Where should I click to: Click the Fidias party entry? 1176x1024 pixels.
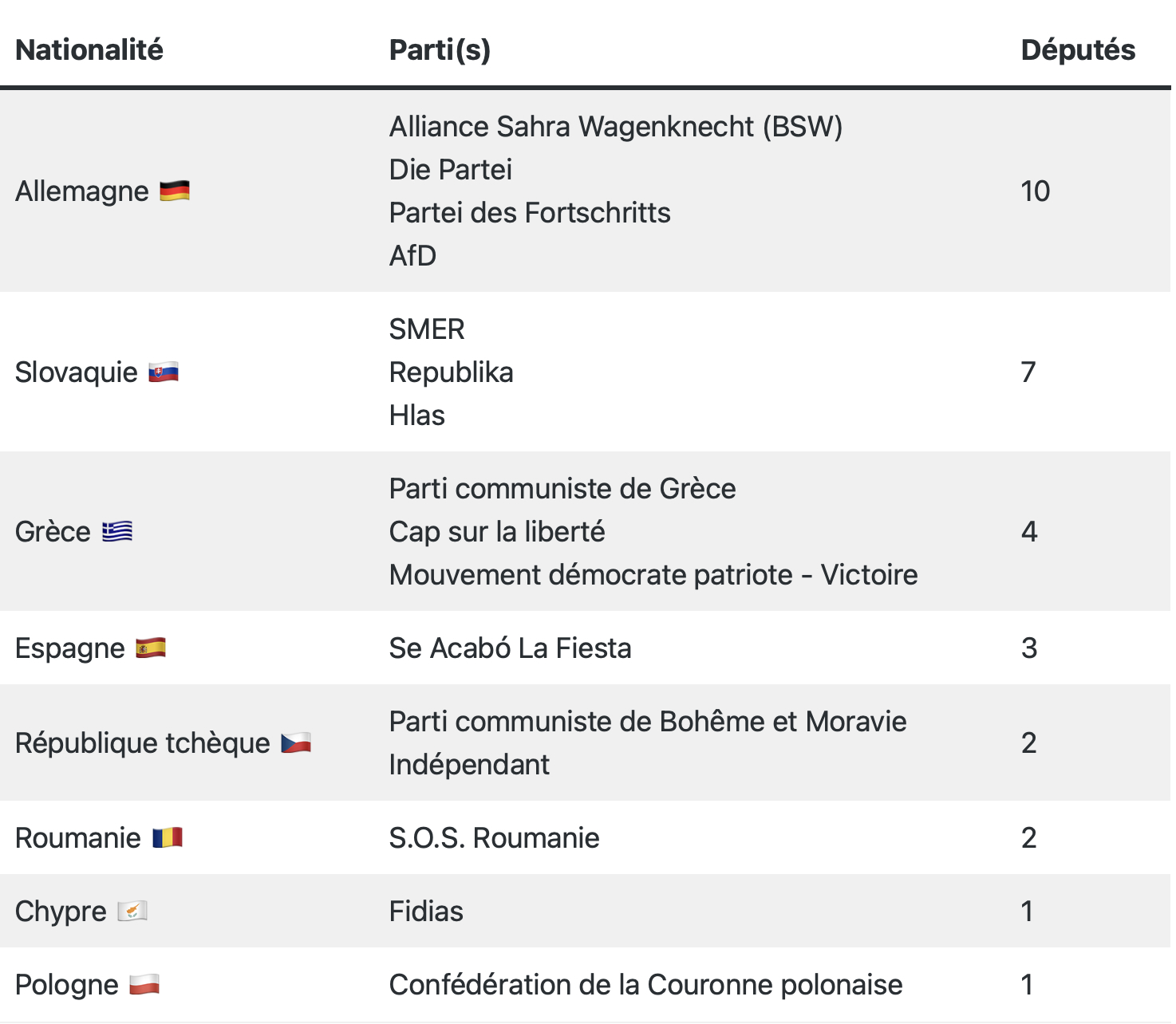[426, 912]
